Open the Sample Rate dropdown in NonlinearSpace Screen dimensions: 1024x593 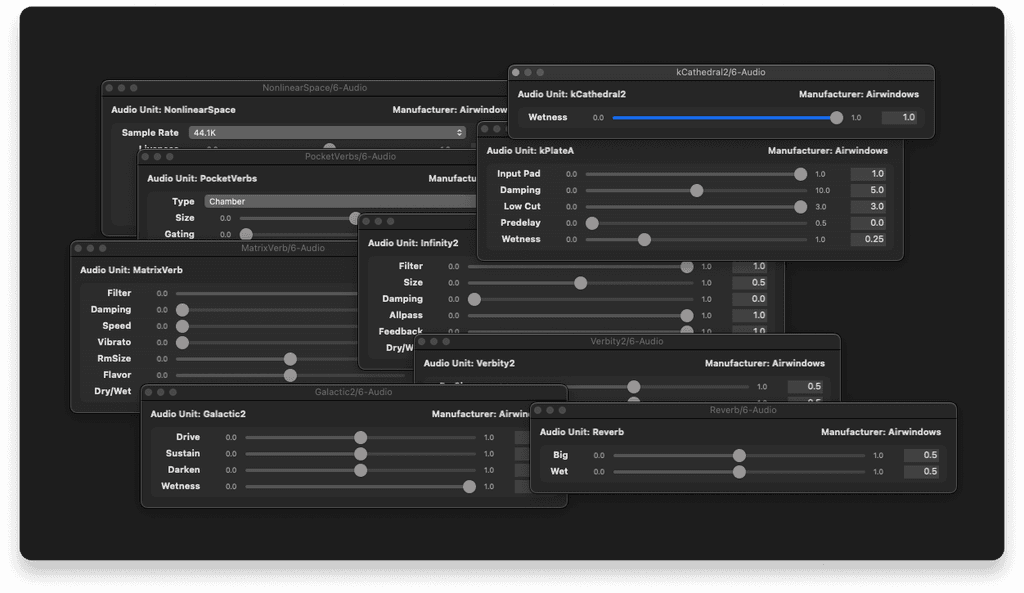click(327, 132)
